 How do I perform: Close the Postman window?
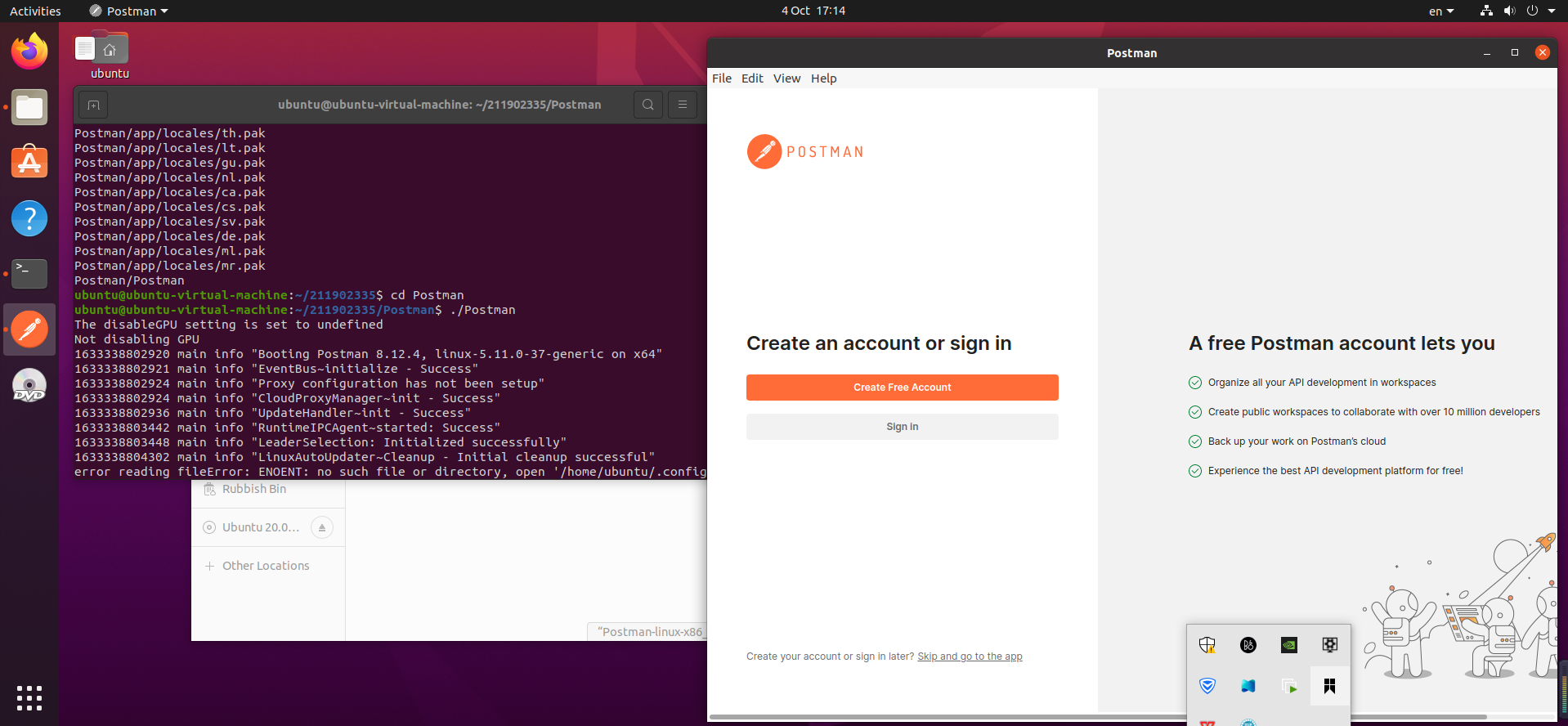(1543, 52)
